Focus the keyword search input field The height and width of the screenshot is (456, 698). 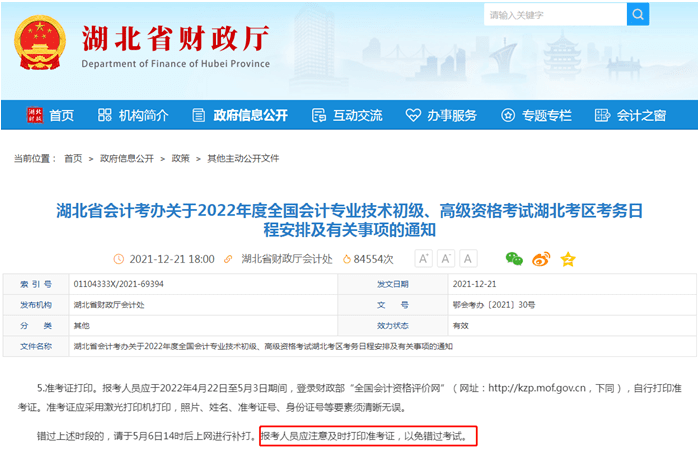555,15
